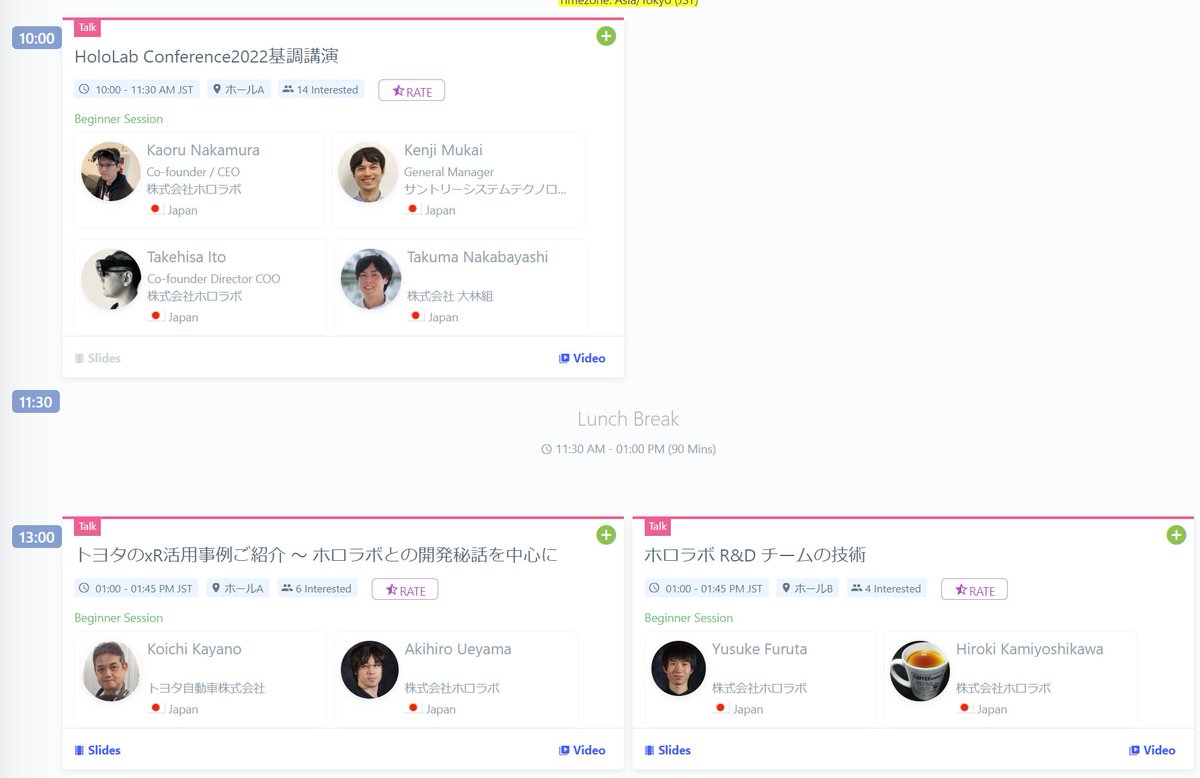Open Slides for HoloLab Conference2022 keynote
This screenshot has width=1200, height=778.
point(97,358)
